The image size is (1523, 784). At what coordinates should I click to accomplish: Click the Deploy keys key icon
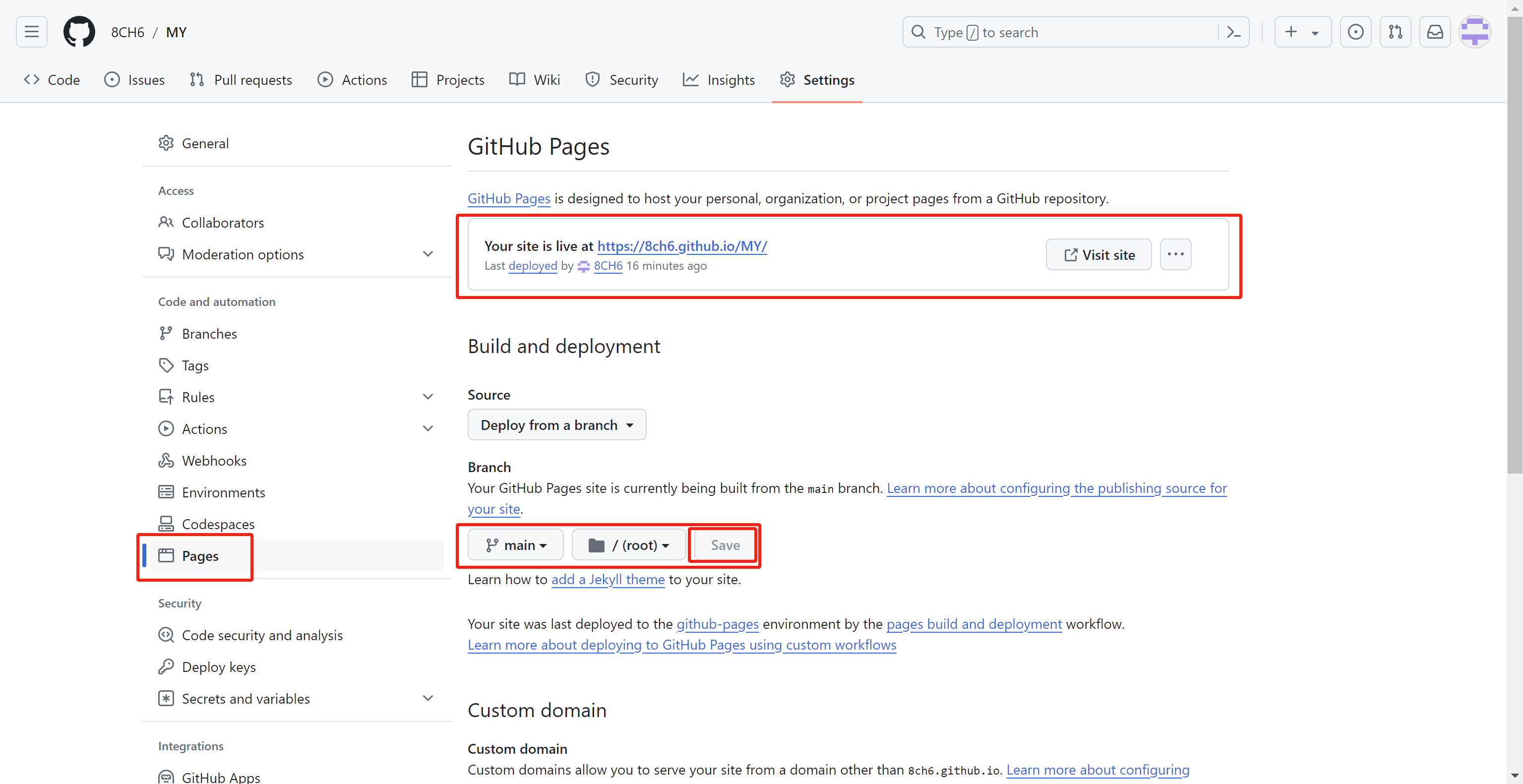click(x=166, y=667)
